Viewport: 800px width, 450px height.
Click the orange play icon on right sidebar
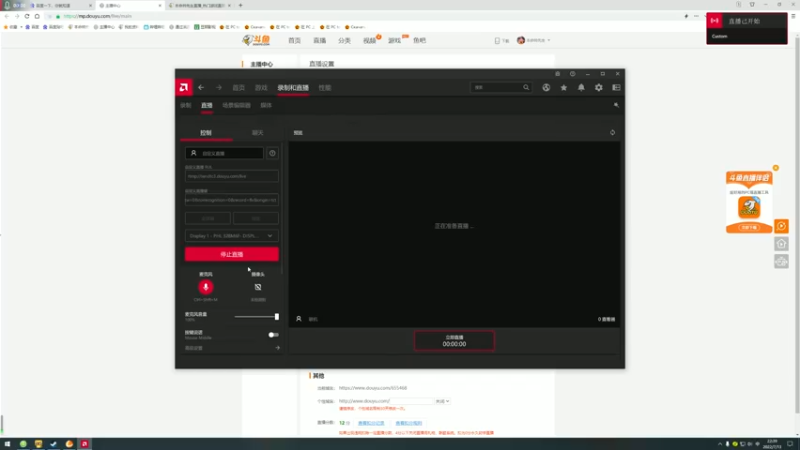[781, 226]
